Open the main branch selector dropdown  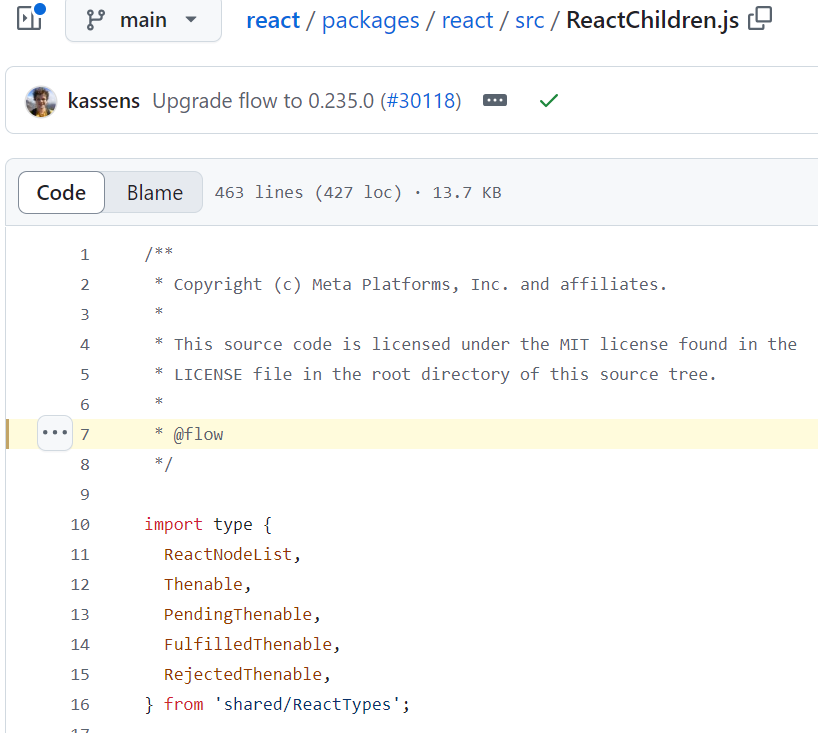coord(143,21)
